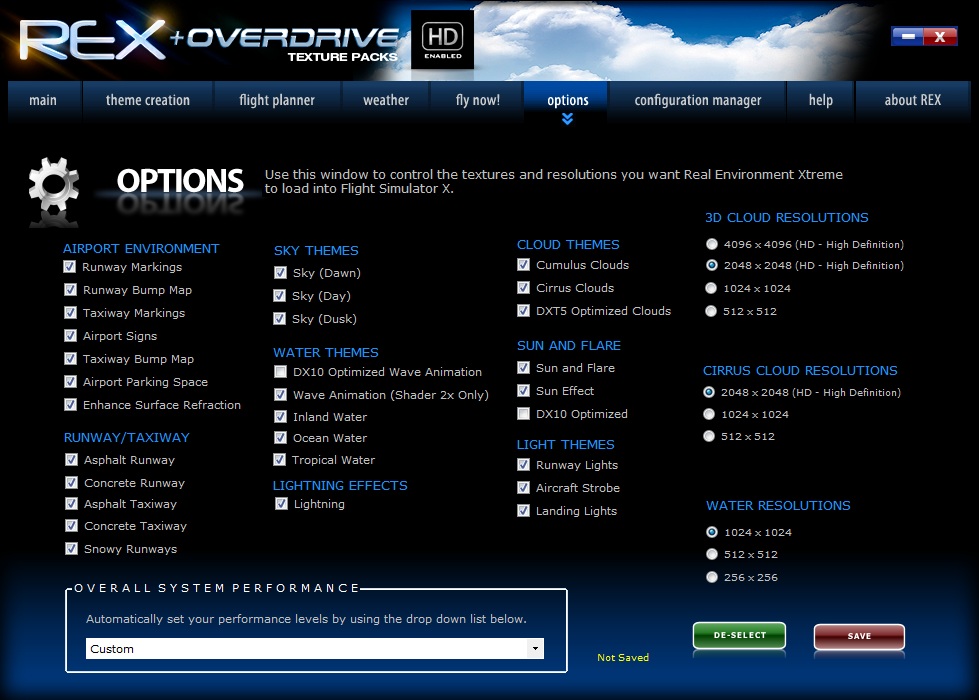Select 1024 x 1024 water resolution
The height and width of the screenshot is (700, 979).
712,532
